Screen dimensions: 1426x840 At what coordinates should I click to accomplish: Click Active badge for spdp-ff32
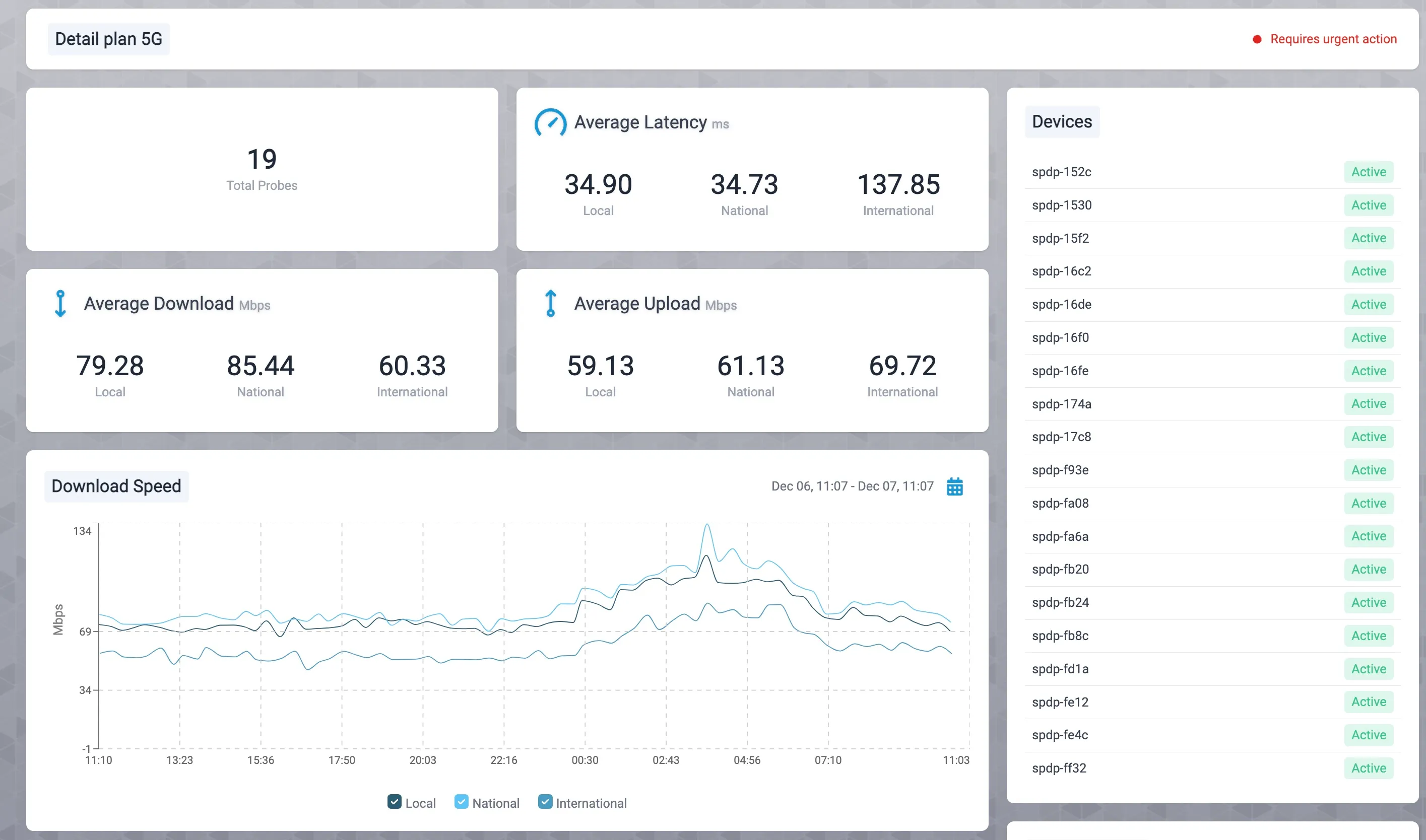(x=1369, y=768)
